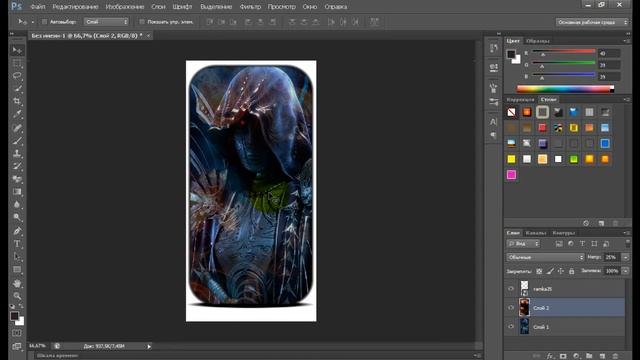Select the Hand tool
Image resolution: width=640 pixels, height=360 pixels.
point(17,283)
